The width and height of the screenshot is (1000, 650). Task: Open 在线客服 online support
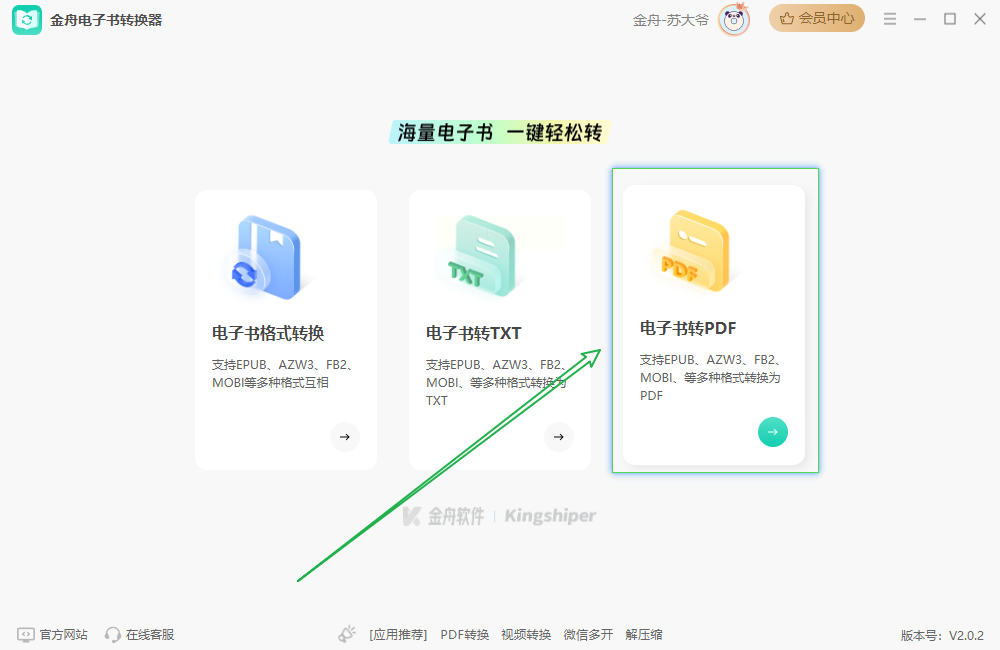click(150, 635)
